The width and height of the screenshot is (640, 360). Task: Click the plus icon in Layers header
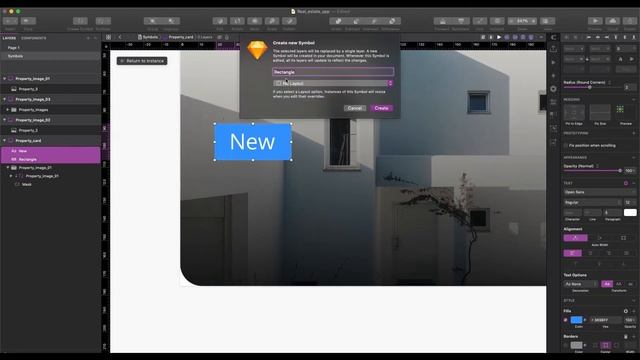pyautogui.click(x=88, y=38)
